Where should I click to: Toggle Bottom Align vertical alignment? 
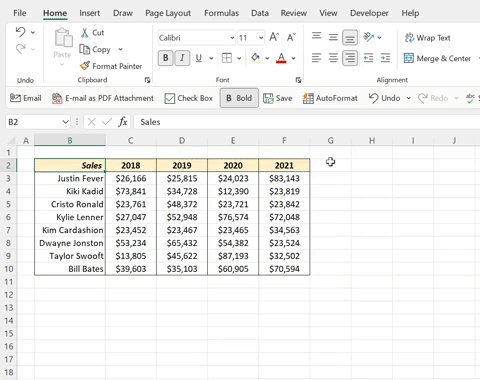click(x=350, y=37)
